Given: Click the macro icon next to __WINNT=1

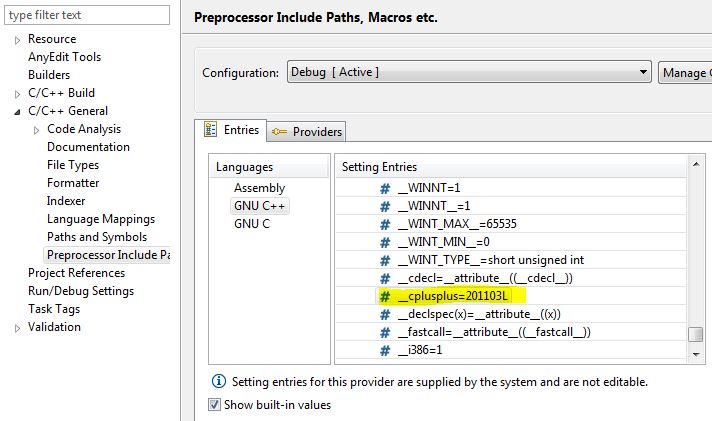Looking at the screenshot, I should pyautogui.click(x=384, y=188).
